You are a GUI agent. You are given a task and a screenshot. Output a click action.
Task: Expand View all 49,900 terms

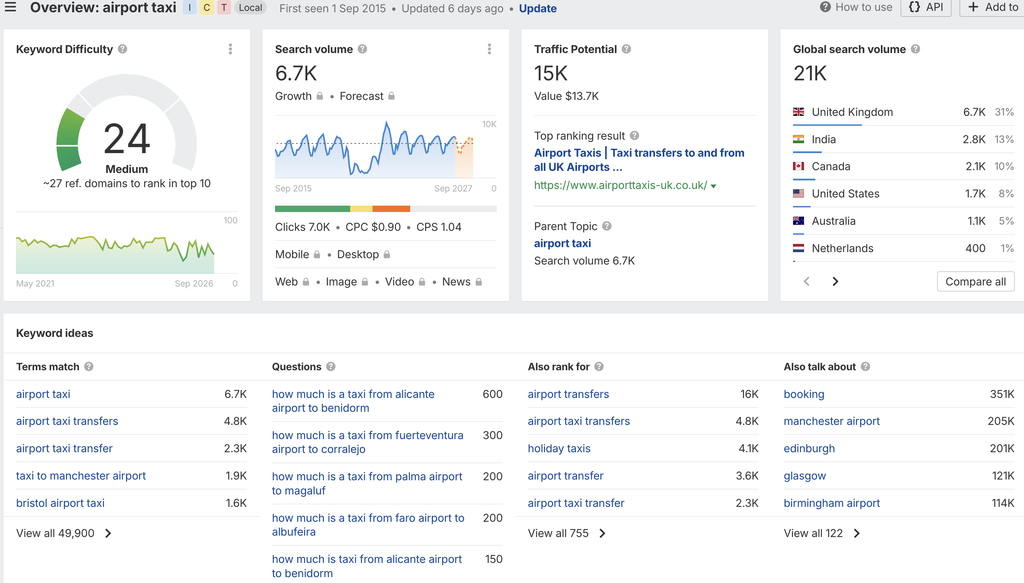point(64,533)
